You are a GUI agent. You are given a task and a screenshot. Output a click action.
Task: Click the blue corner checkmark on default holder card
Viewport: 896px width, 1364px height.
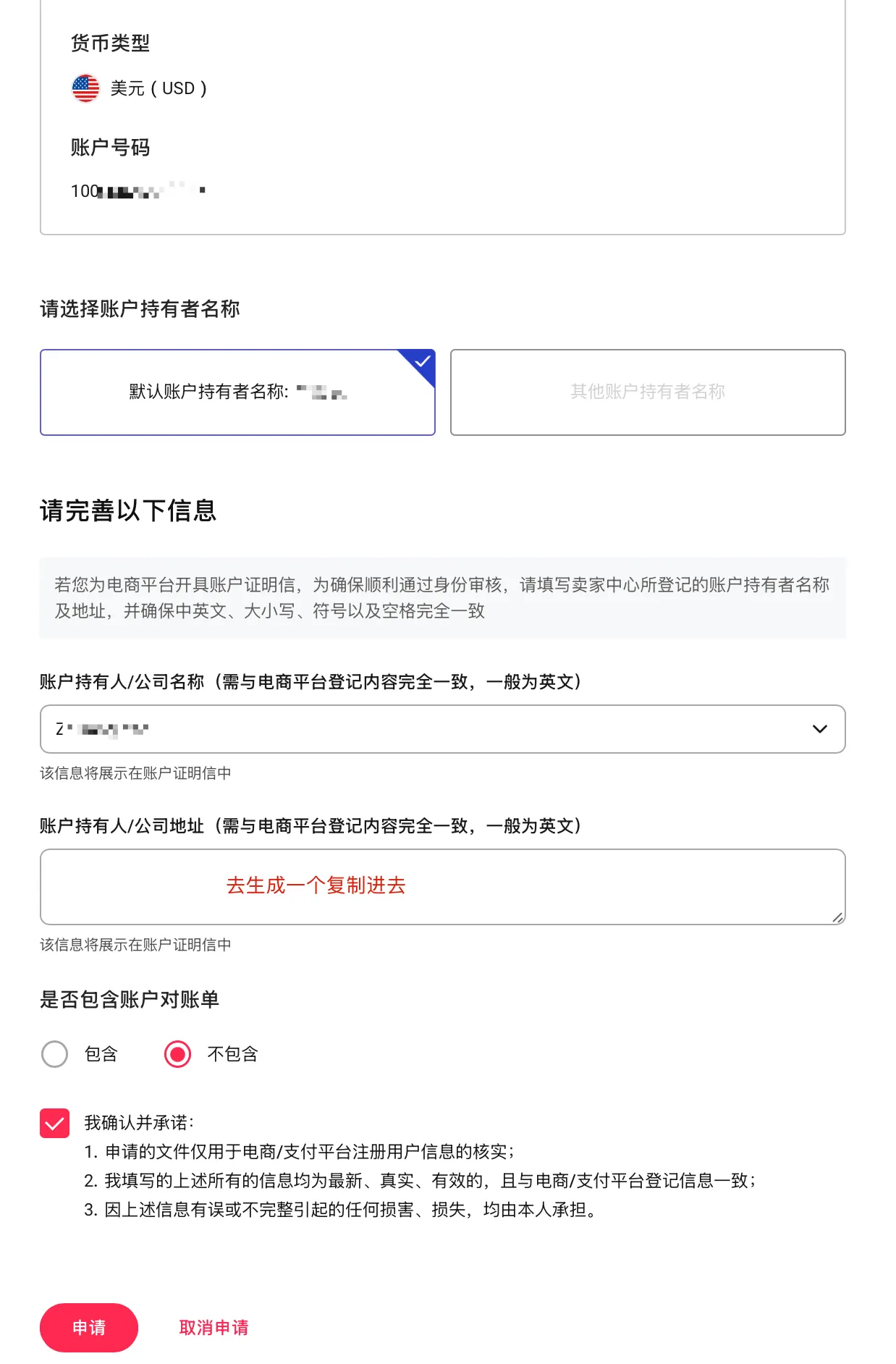click(x=422, y=361)
